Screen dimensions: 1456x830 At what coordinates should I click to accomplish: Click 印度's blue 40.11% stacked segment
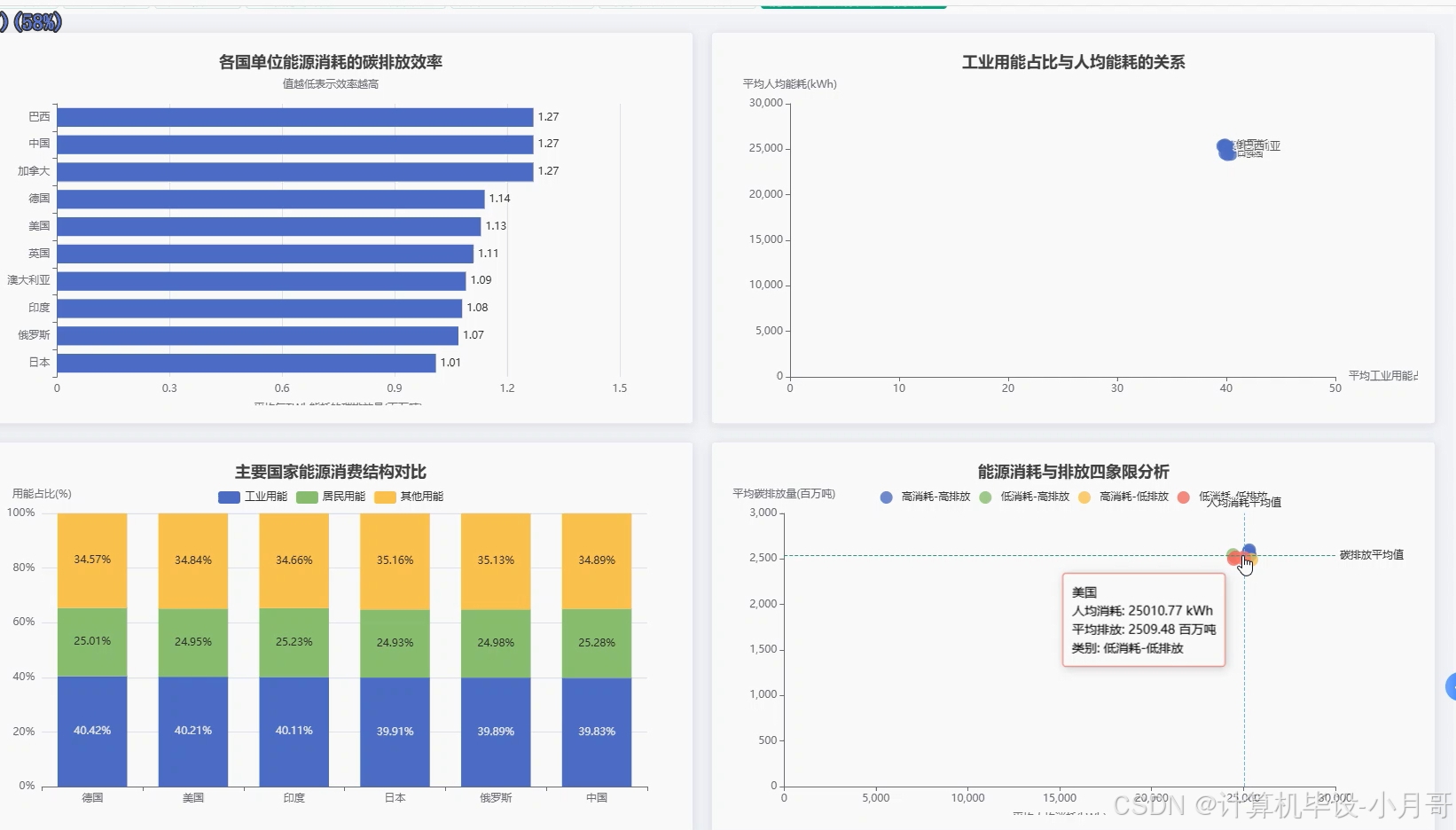(294, 732)
